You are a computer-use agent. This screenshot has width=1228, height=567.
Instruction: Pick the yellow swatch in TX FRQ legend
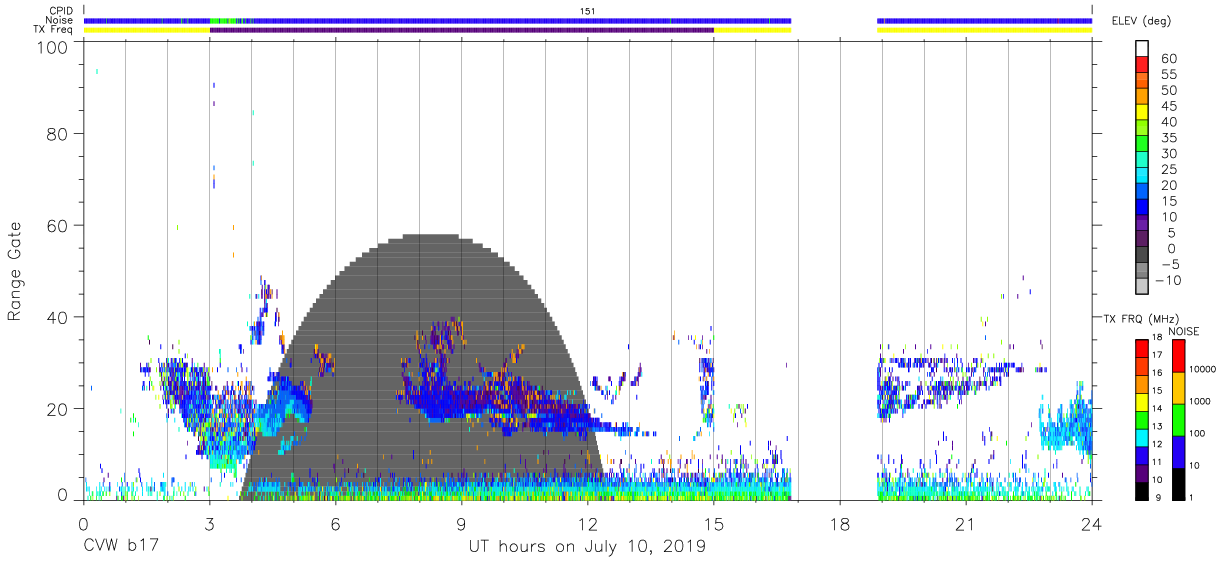coord(1142,402)
